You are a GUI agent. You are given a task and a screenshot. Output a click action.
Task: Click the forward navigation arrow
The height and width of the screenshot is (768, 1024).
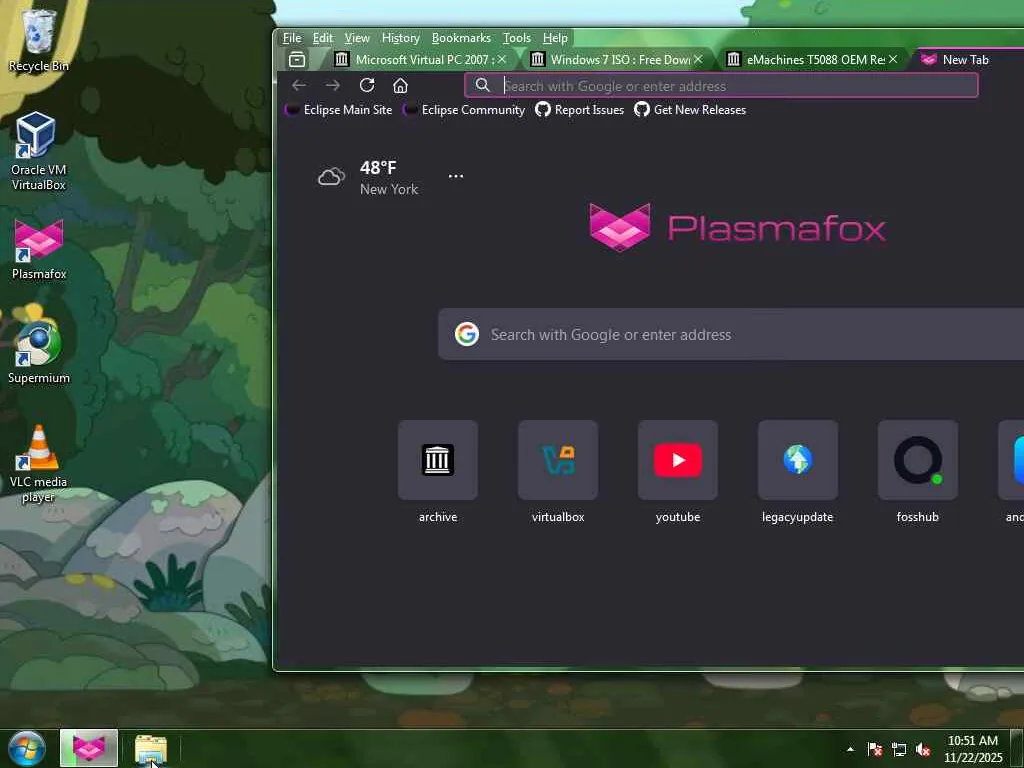click(332, 86)
